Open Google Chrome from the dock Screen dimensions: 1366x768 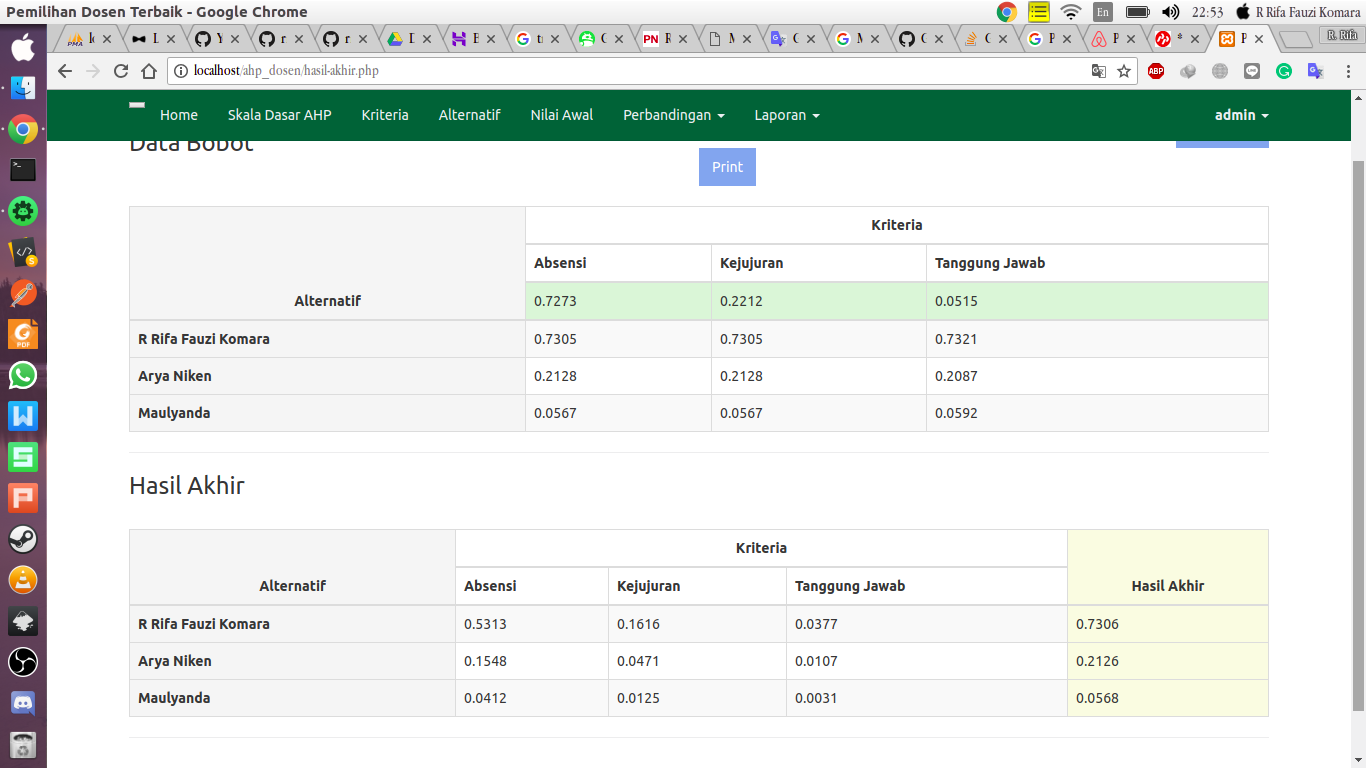[x=23, y=129]
